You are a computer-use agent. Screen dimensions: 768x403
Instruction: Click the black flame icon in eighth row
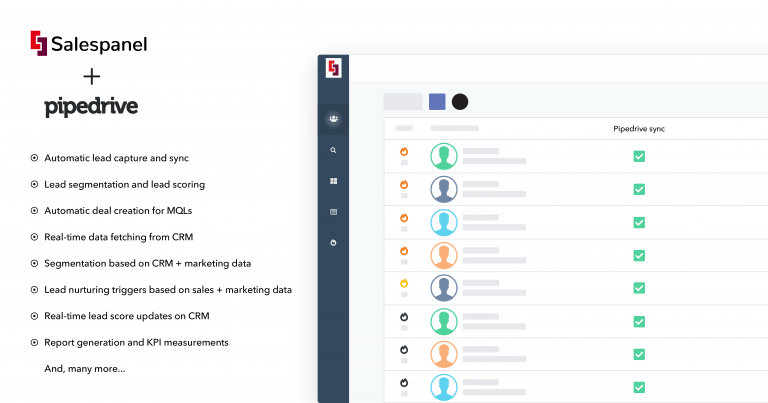404,382
